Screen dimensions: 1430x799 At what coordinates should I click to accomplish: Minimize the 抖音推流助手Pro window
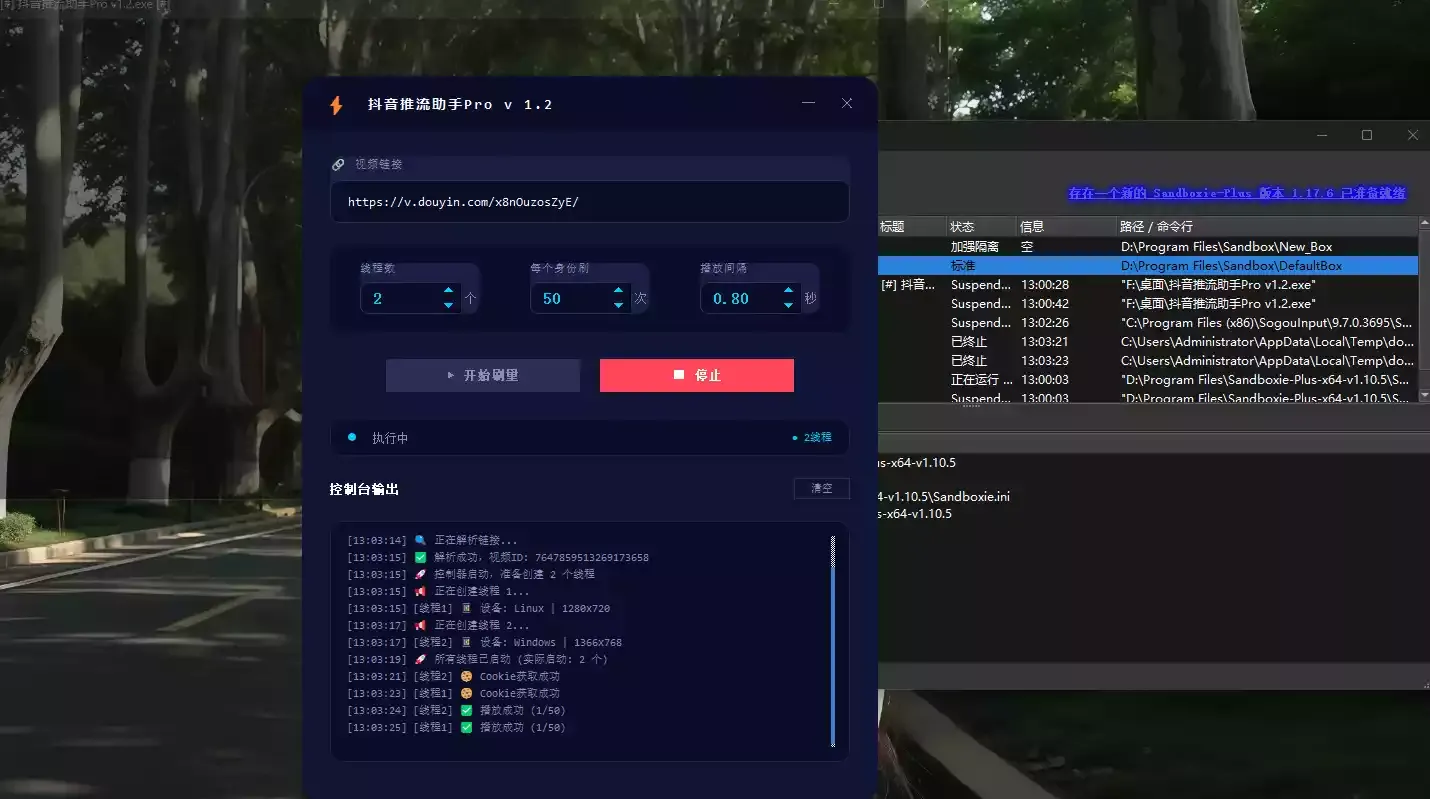[x=808, y=103]
